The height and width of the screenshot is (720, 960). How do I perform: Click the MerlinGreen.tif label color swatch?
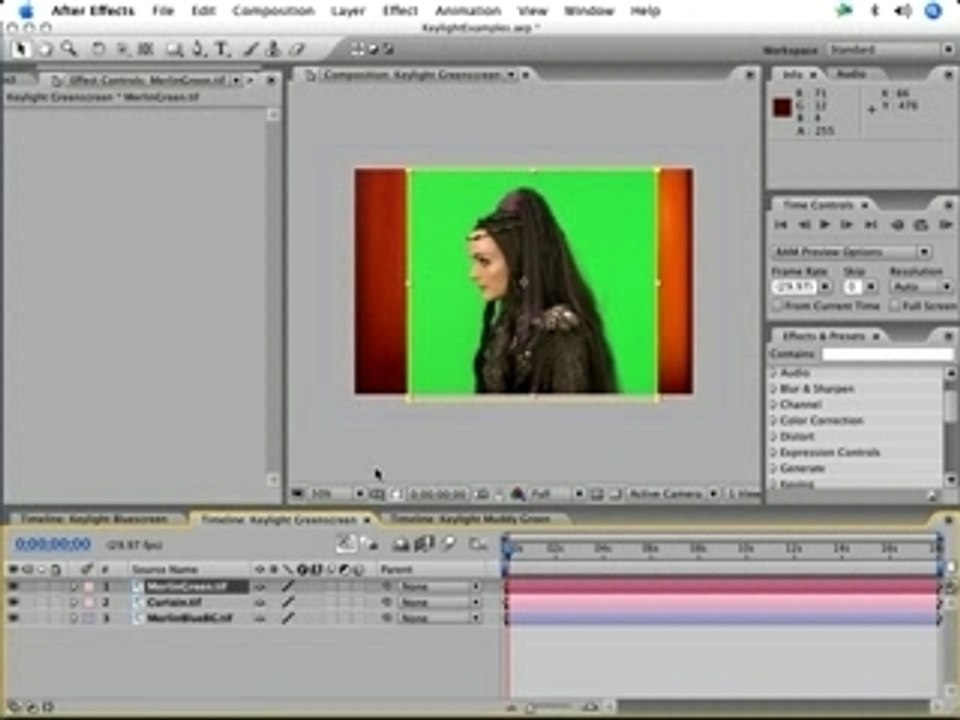(x=89, y=586)
